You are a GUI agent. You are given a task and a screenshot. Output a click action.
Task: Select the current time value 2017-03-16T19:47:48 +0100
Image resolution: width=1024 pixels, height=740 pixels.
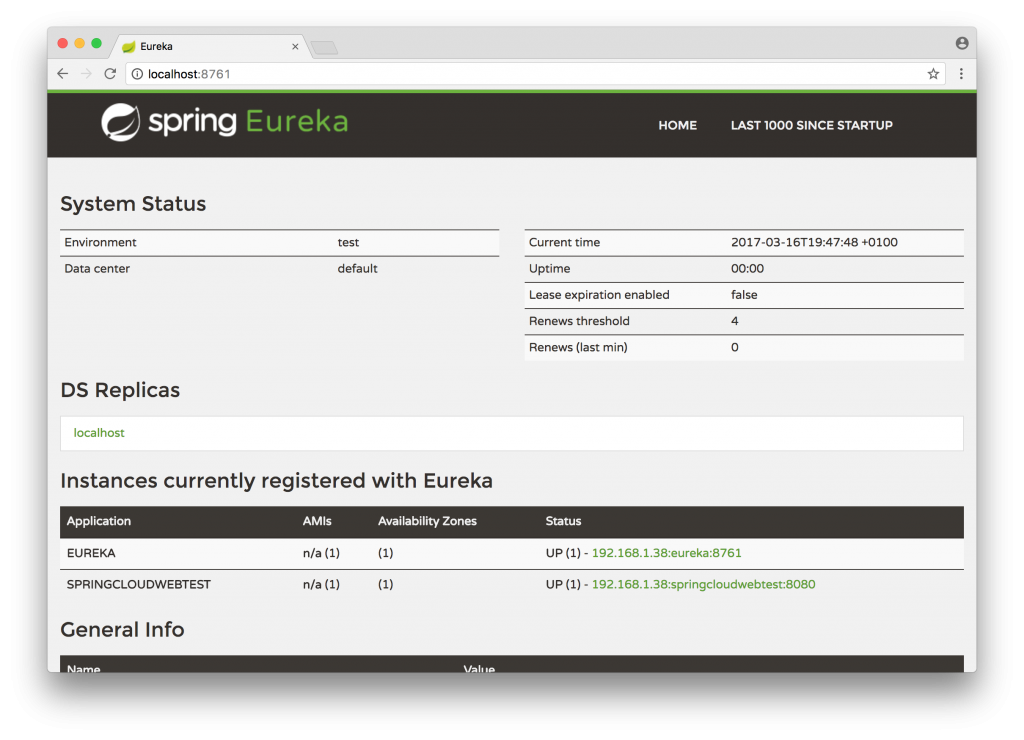tap(814, 242)
